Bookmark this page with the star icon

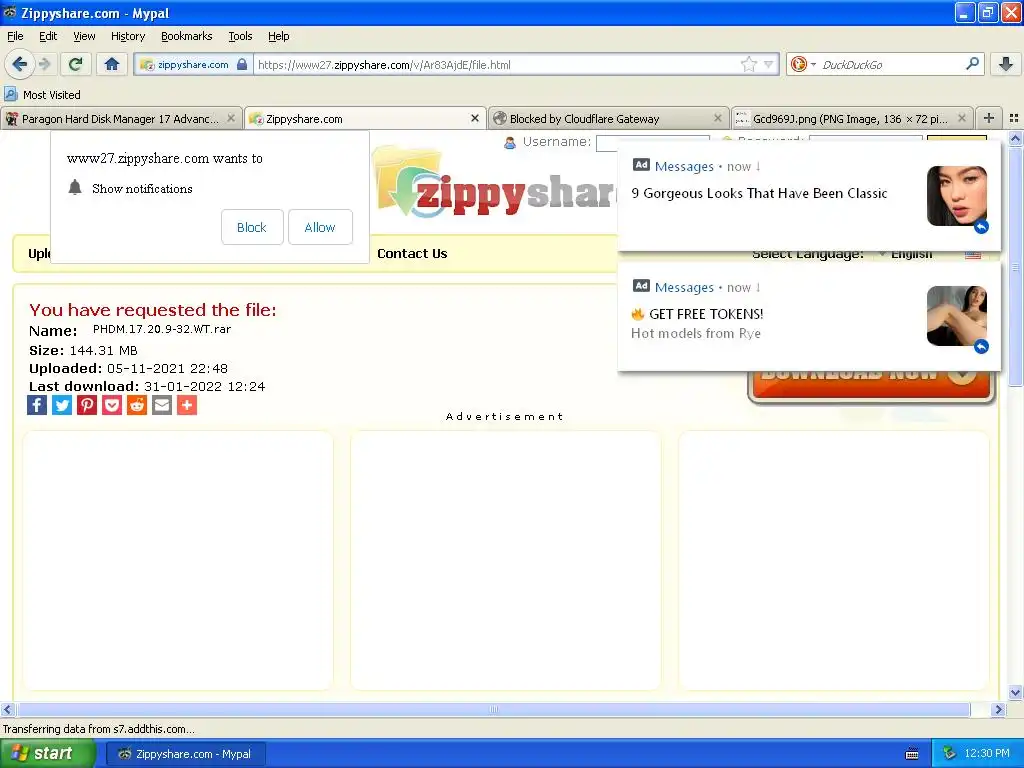[x=748, y=64]
